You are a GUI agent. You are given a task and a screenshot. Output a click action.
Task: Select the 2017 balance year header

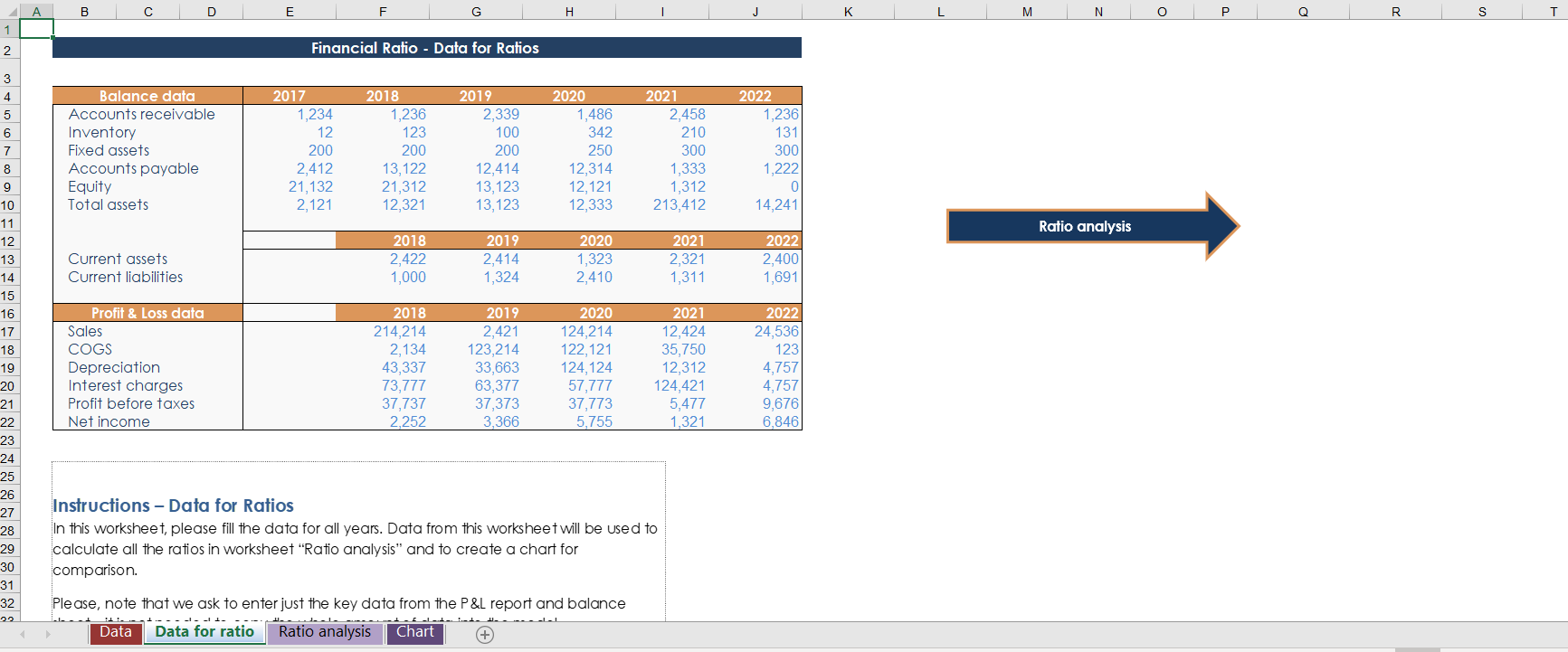click(290, 96)
